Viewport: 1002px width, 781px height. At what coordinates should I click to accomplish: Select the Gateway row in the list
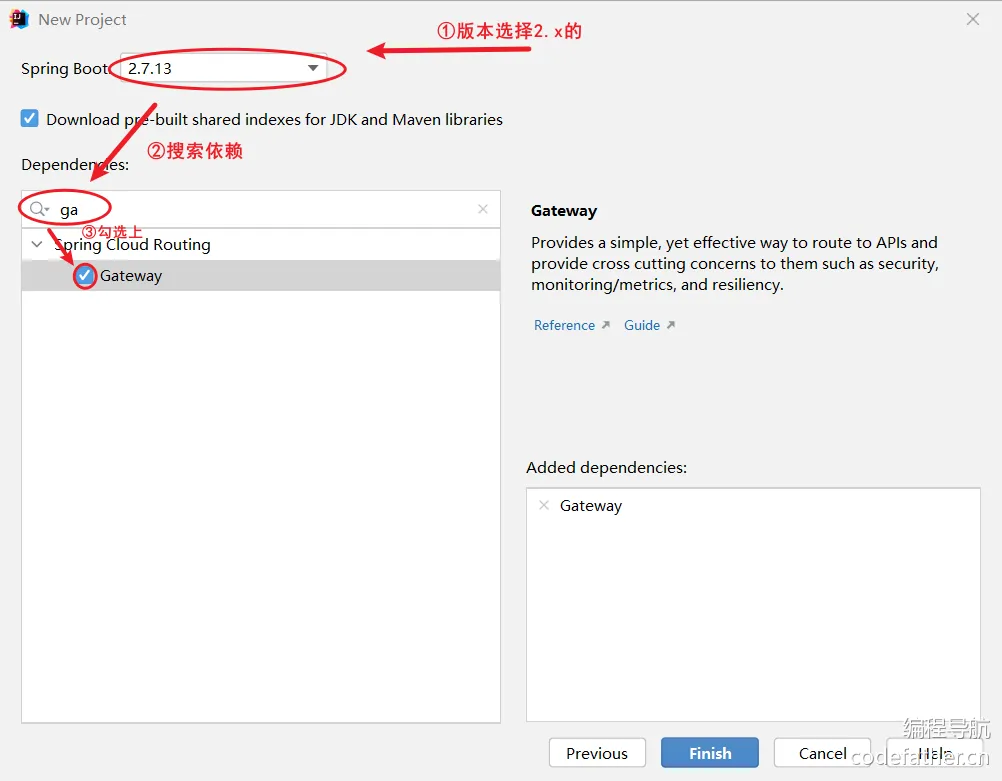pyautogui.click(x=261, y=275)
